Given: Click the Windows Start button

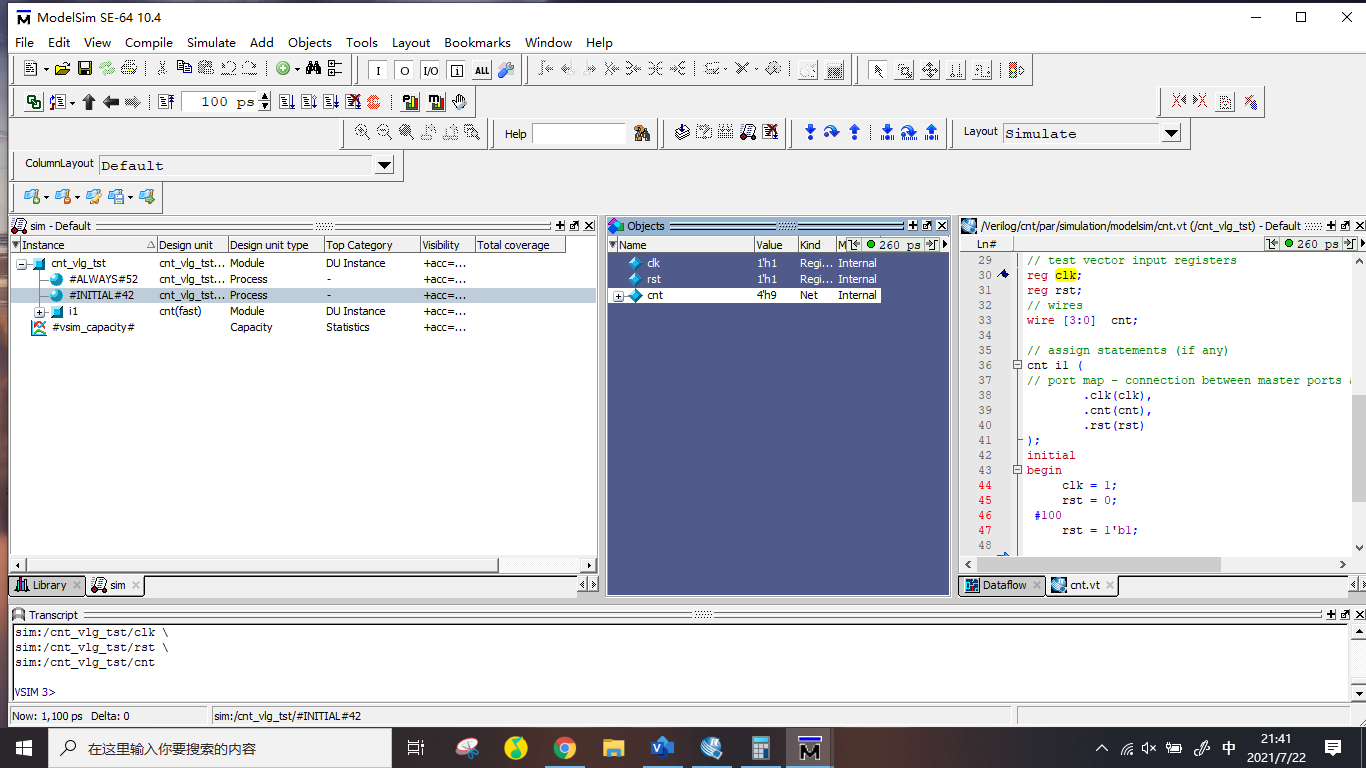Looking at the screenshot, I should click(x=24, y=748).
